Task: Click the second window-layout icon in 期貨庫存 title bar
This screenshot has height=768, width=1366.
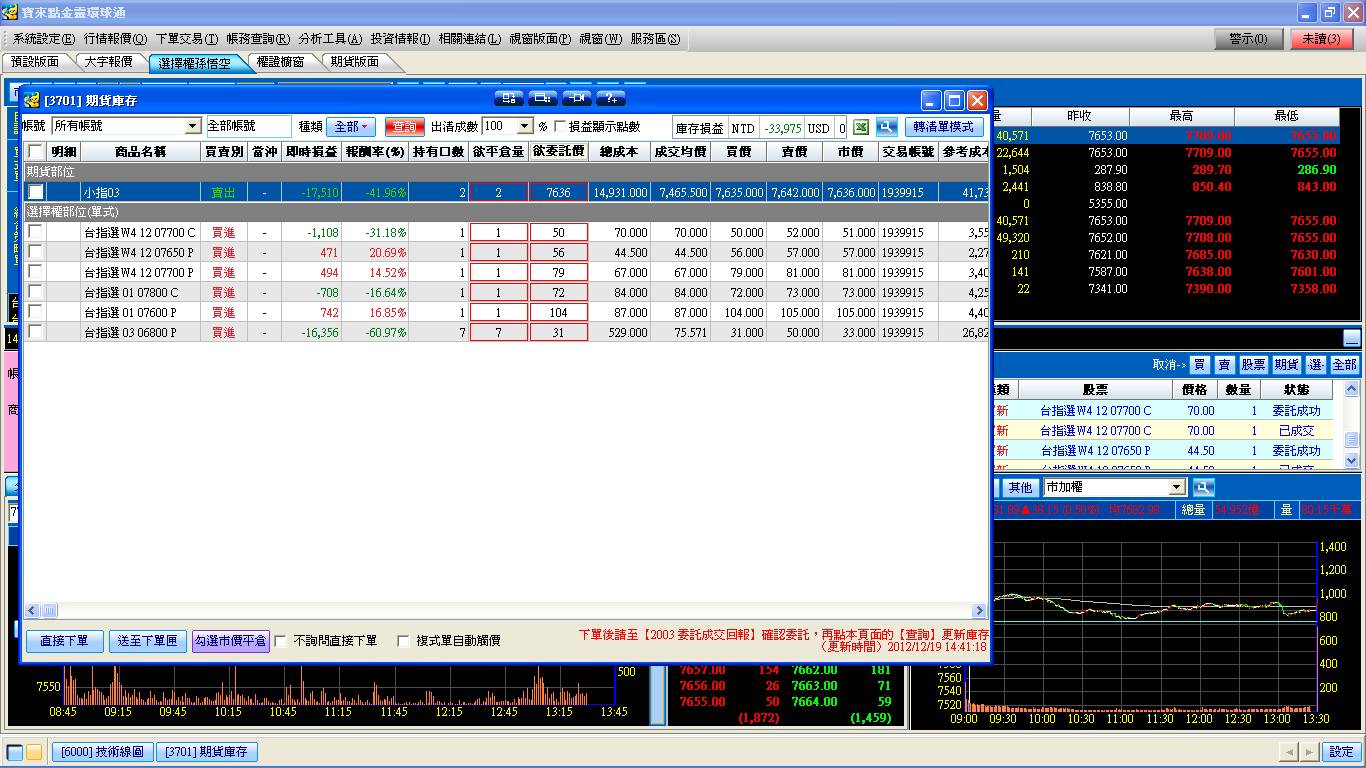Action: tap(543, 98)
